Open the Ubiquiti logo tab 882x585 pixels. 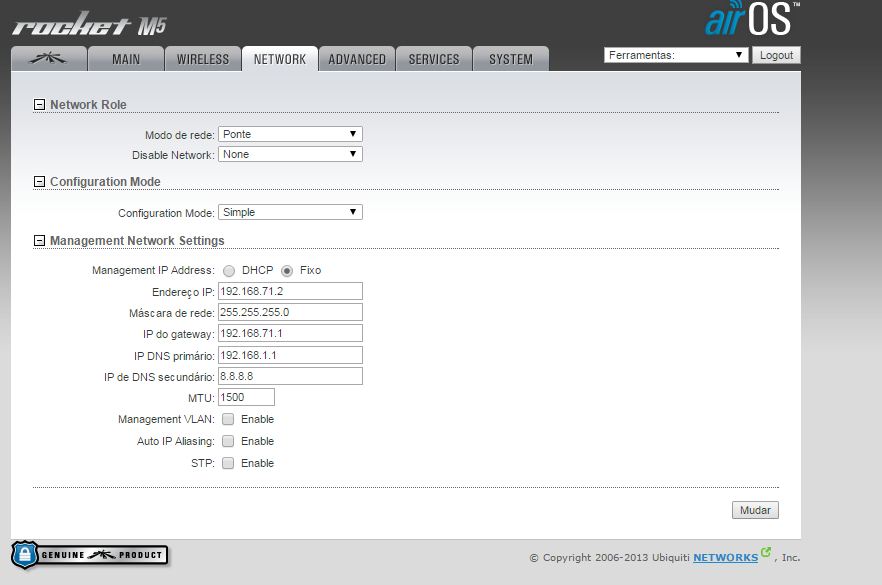[x=49, y=58]
